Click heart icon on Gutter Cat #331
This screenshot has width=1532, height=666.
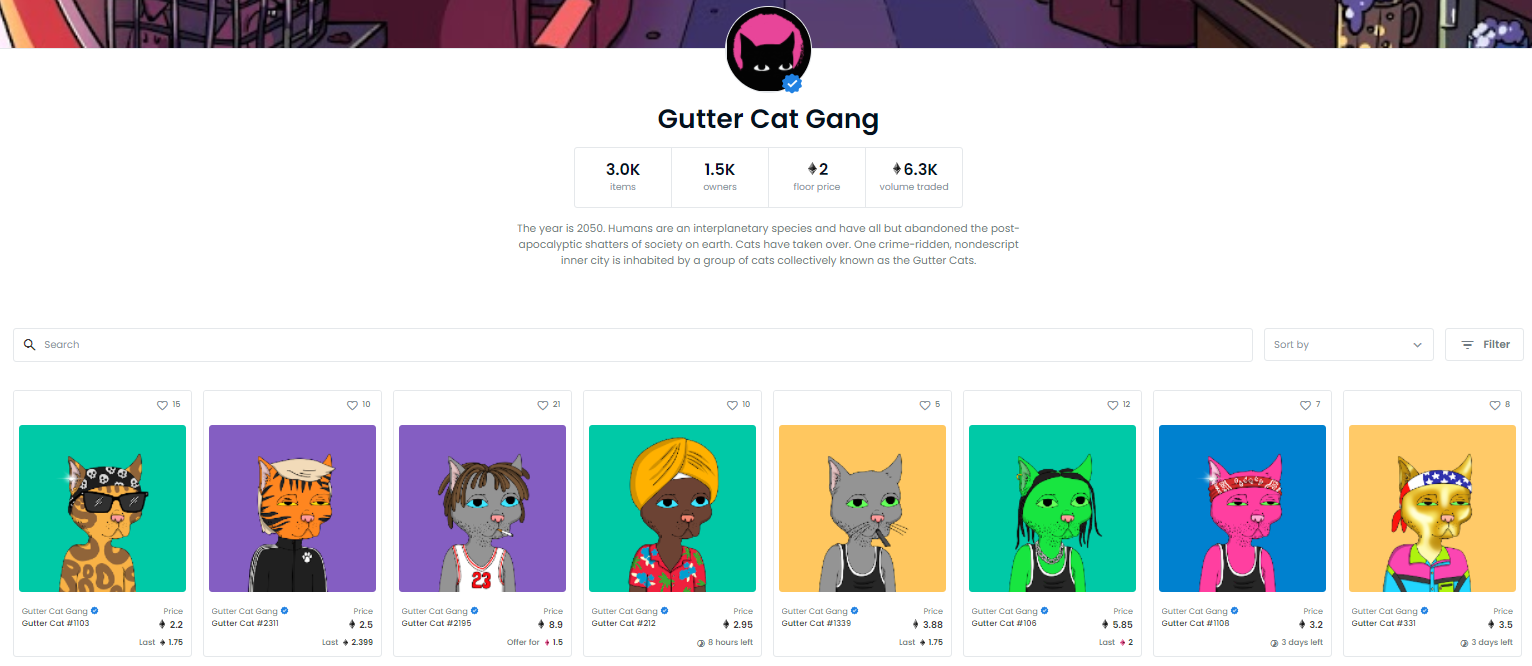pos(1495,405)
